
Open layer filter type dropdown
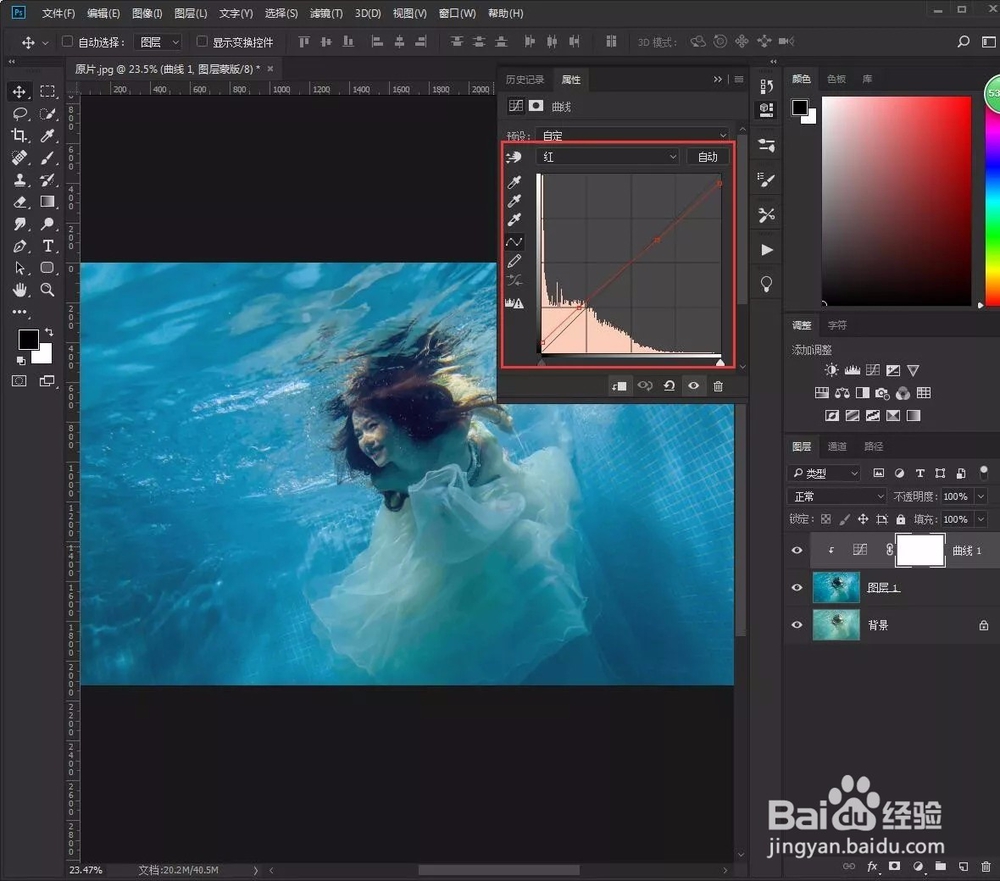825,473
